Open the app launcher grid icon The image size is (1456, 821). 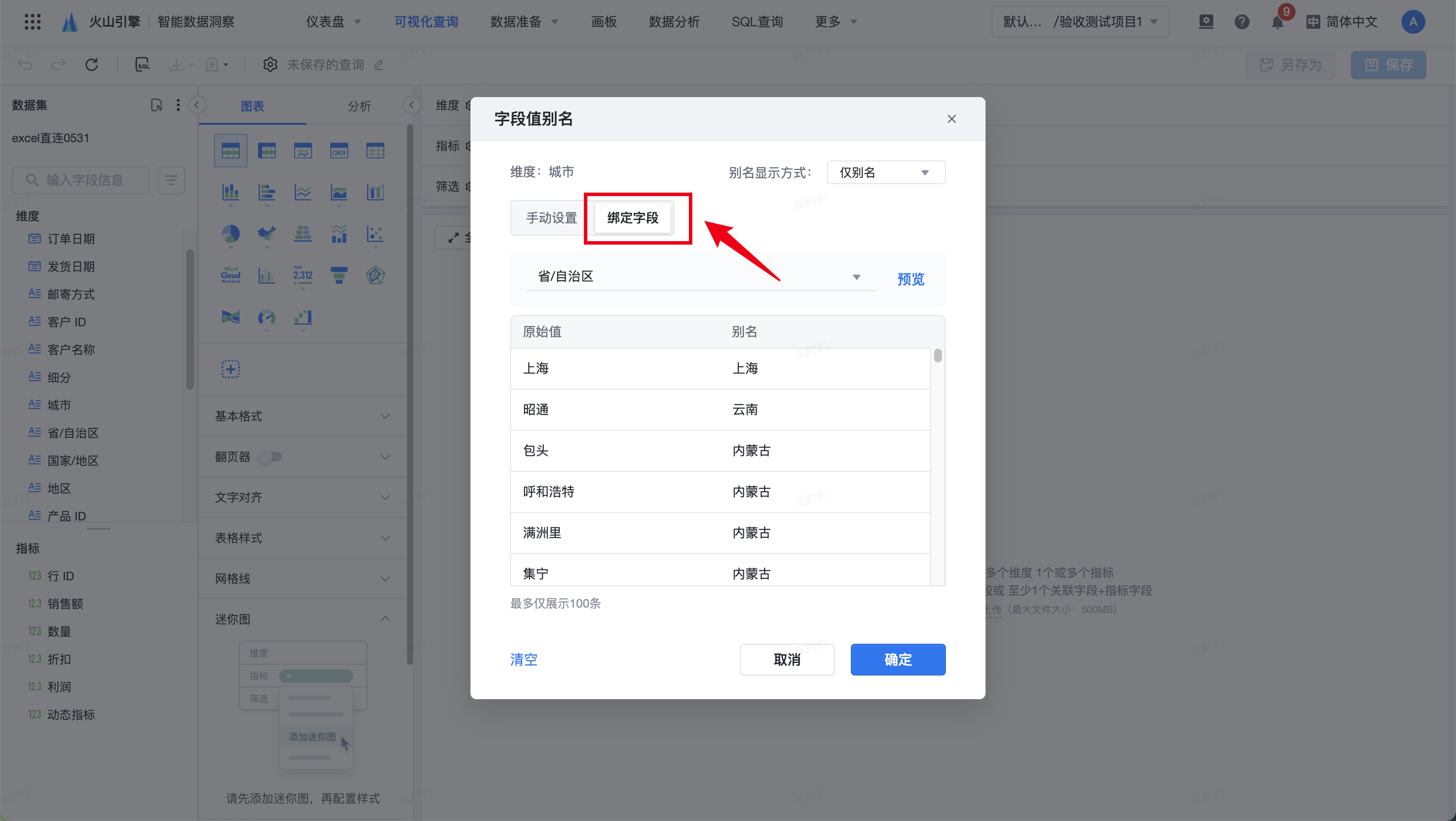(33, 21)
